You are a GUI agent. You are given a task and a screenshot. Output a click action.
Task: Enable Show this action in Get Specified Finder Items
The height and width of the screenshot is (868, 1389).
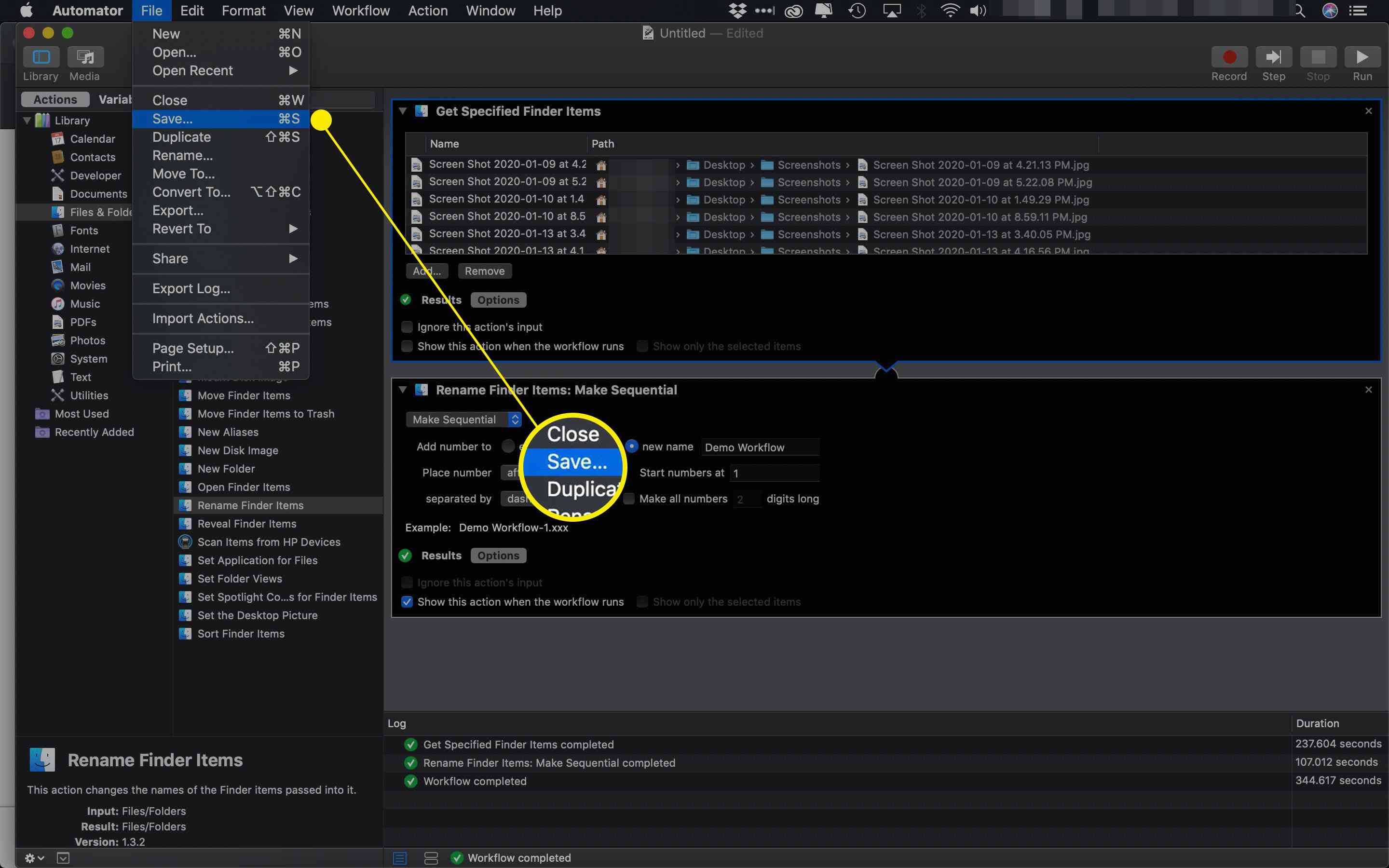tap(407, 347)
